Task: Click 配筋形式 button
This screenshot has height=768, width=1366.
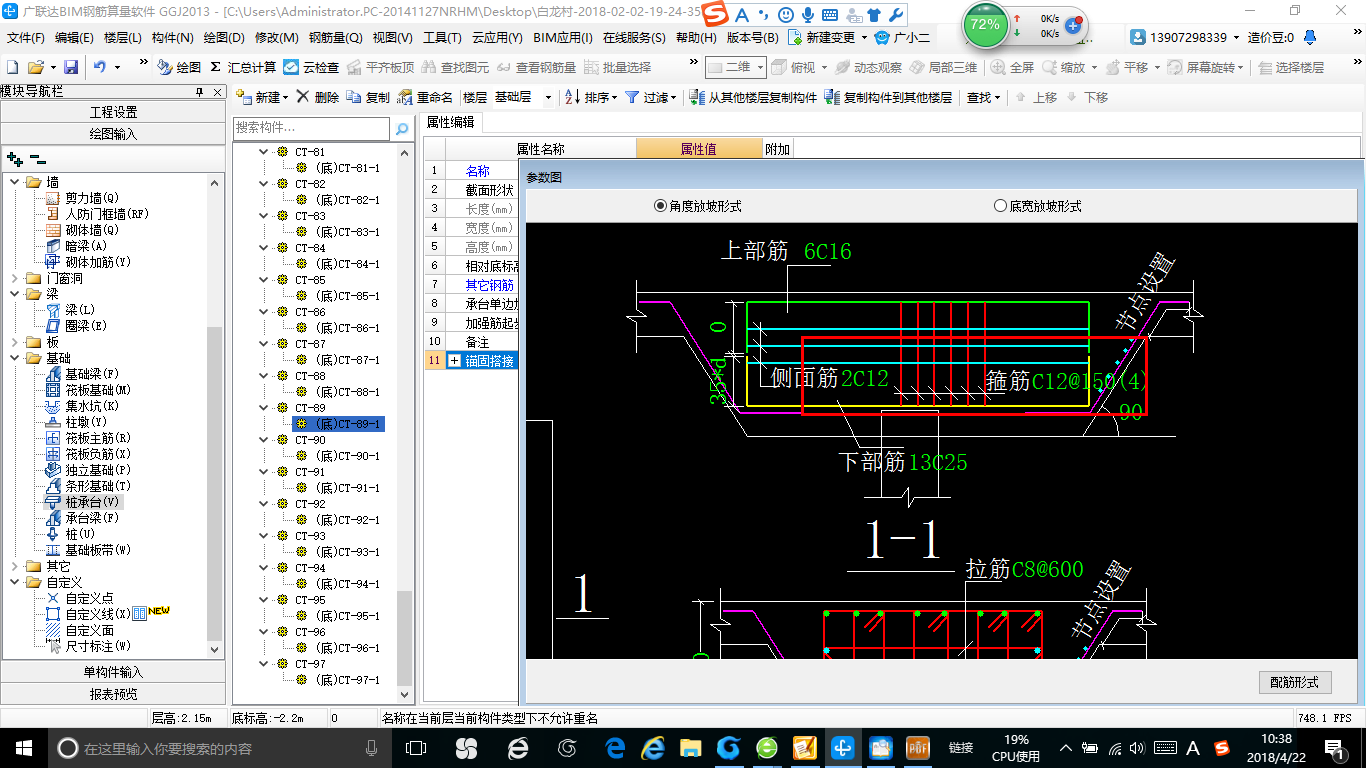Action: pyautogui.click(x=1294, y=682)
